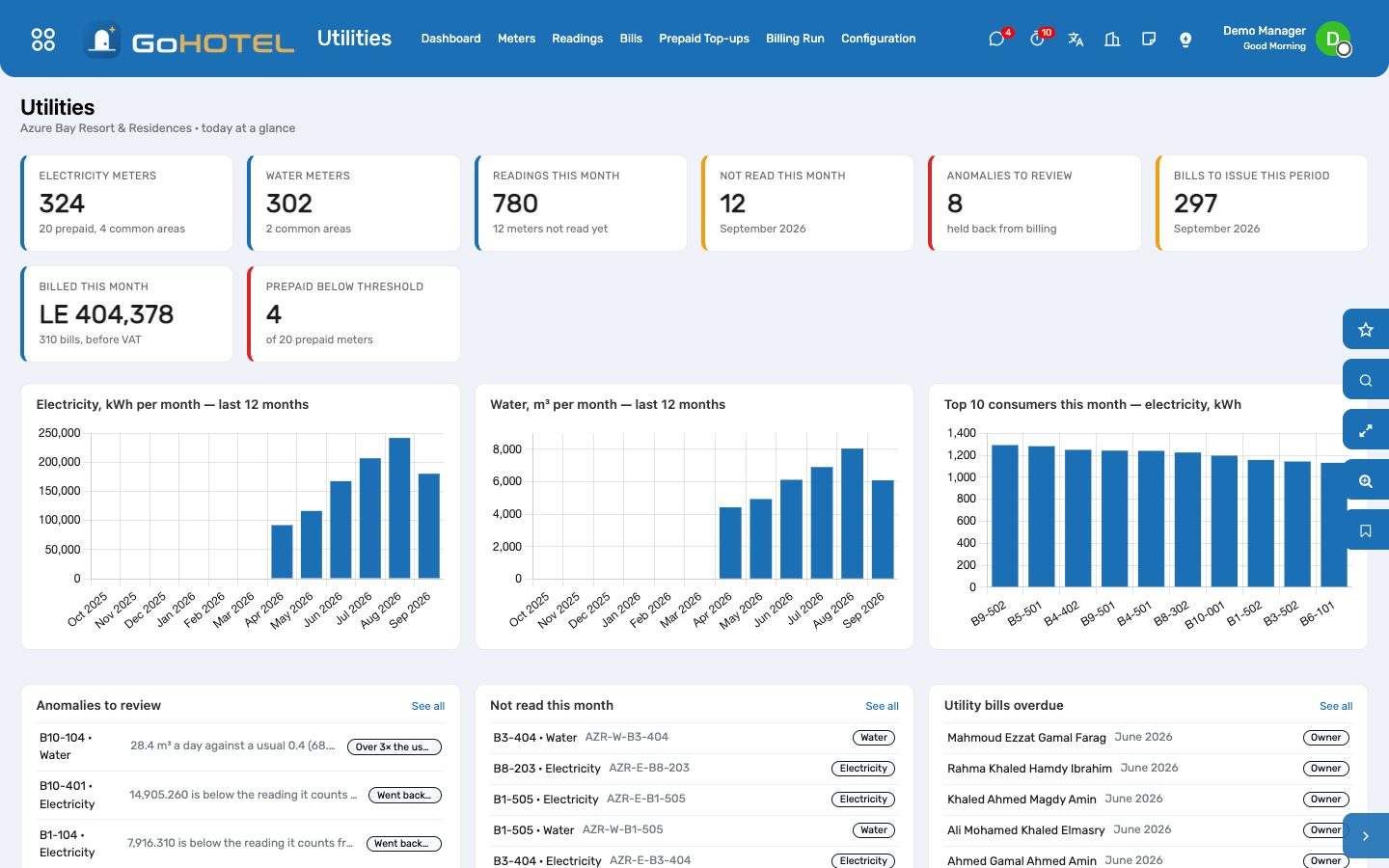1389x868 pixels.
Task: Click the B10-104 Water anomaly row
Action: [240, 746]
